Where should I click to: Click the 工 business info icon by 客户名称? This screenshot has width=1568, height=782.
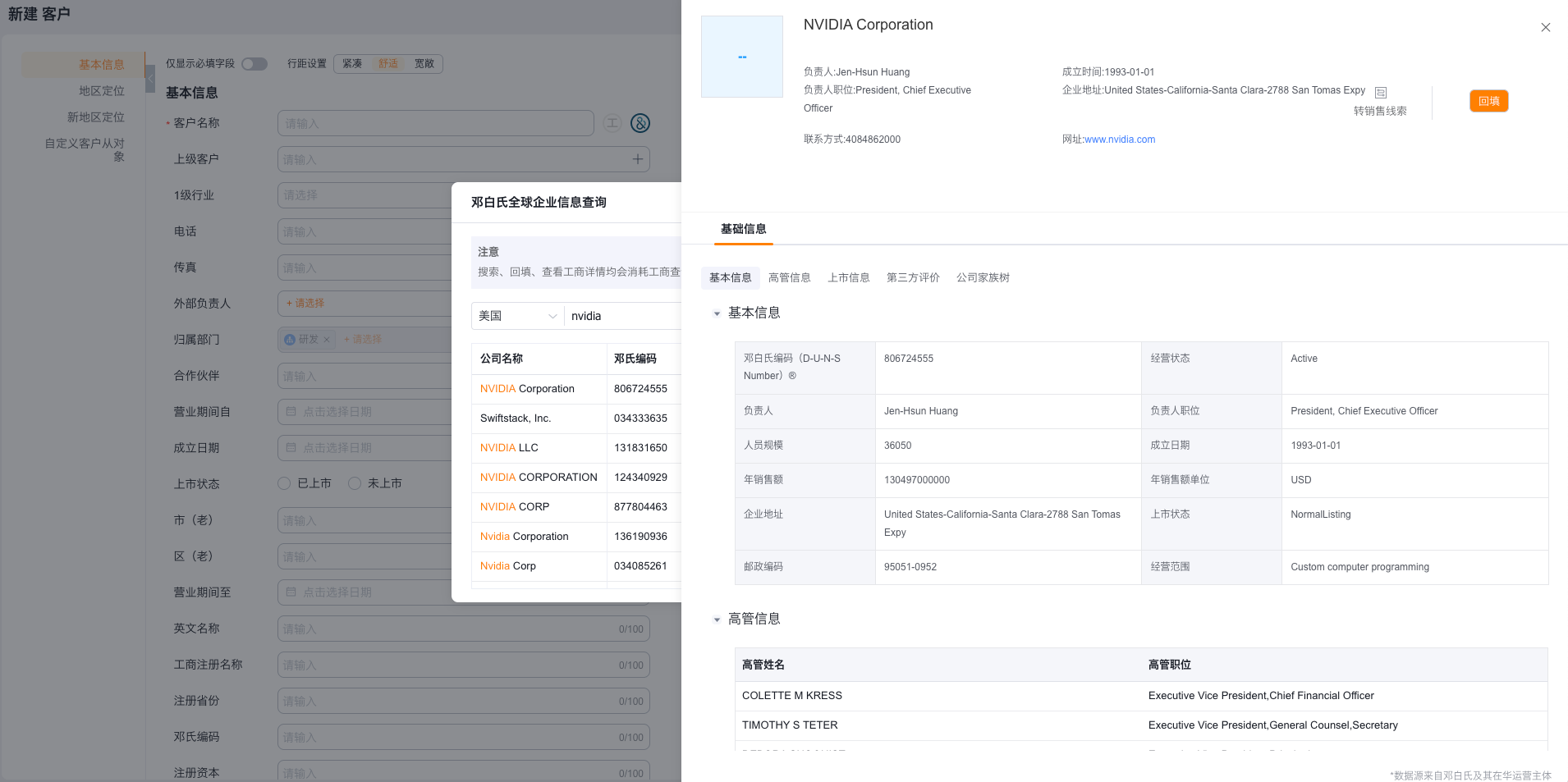612,123
